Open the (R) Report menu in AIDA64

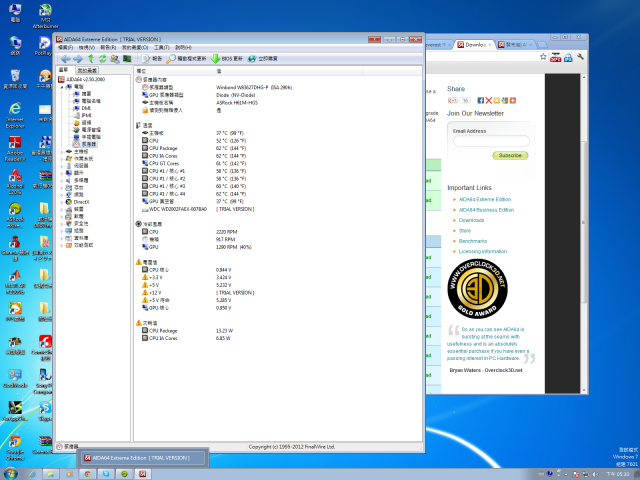(108, 48)
